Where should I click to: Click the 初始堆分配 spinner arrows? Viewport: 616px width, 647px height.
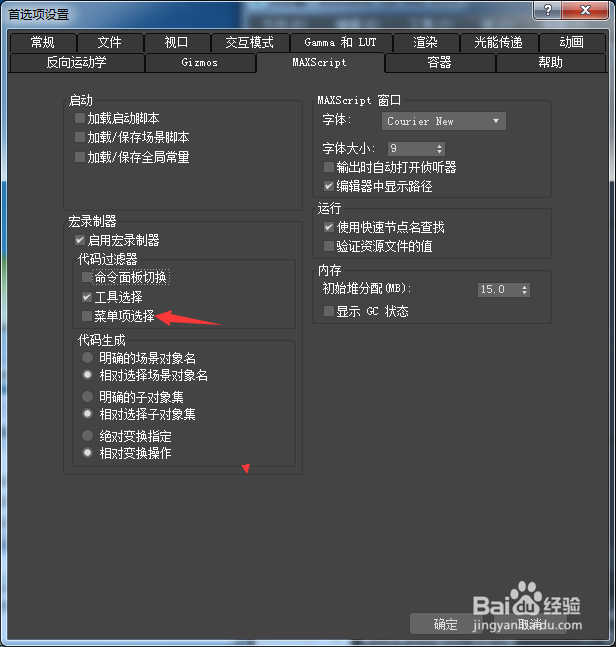pyautogui.click(x=524, y=289)
